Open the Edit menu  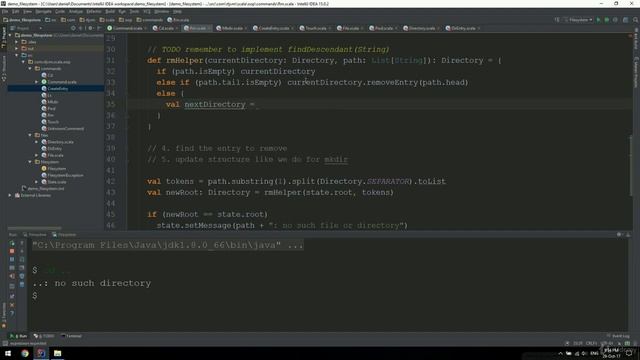click(16, 11)
